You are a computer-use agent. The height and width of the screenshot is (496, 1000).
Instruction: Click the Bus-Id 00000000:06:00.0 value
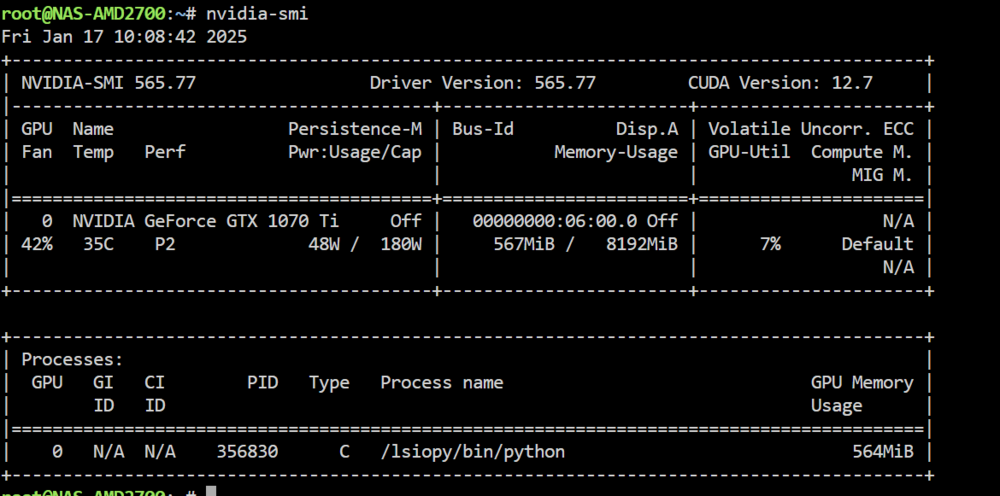[x=555, y=221]
